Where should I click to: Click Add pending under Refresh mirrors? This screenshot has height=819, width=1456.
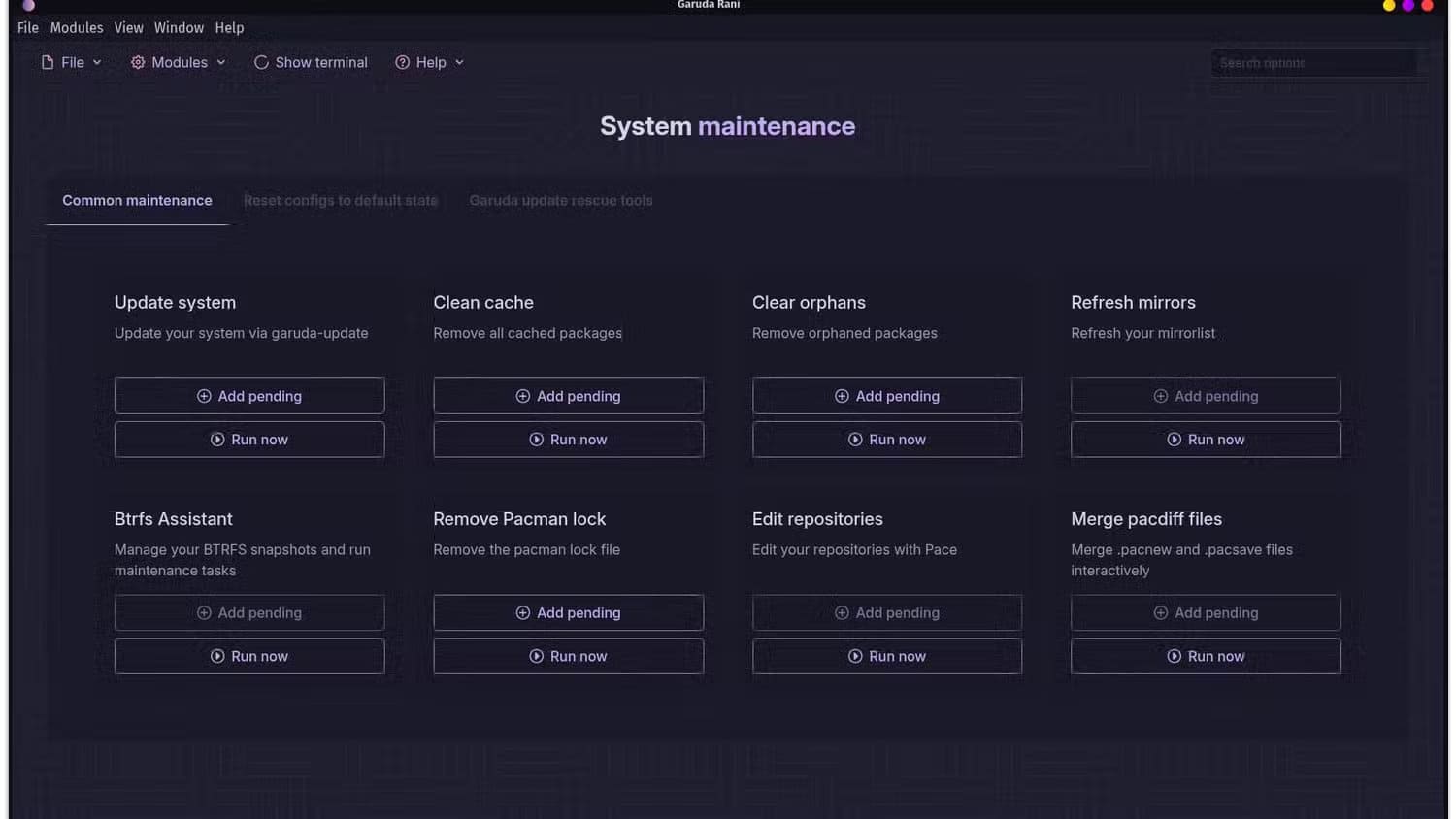pyautogui.click(x=1206, y=396)
